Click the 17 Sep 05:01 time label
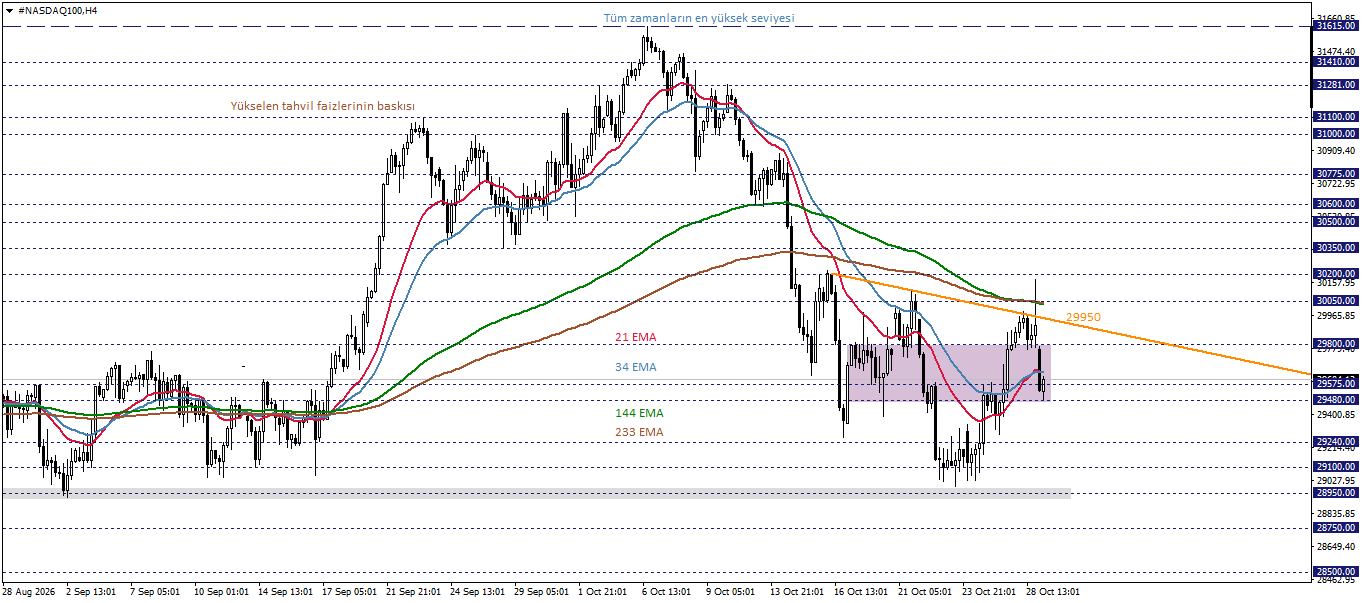Viewport: 1362px width, 603px height. pyautogui.click(x=348, y=591)
